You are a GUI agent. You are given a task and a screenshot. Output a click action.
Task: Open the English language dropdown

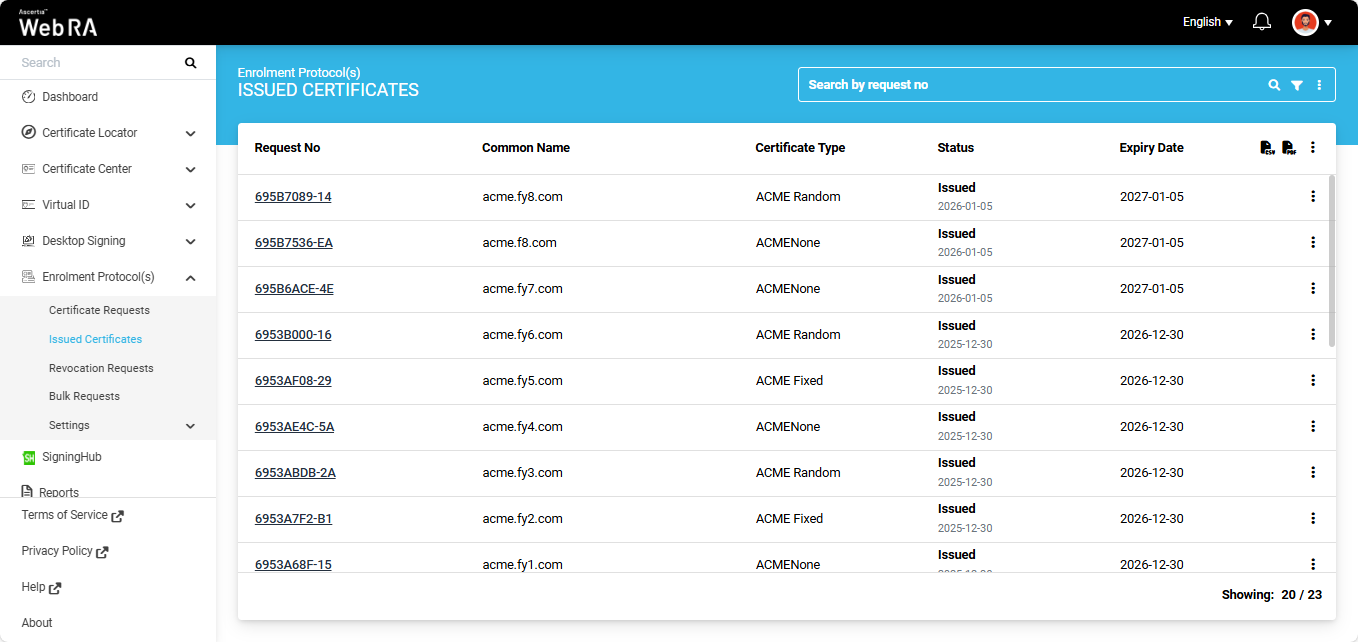coord(1207,22)
